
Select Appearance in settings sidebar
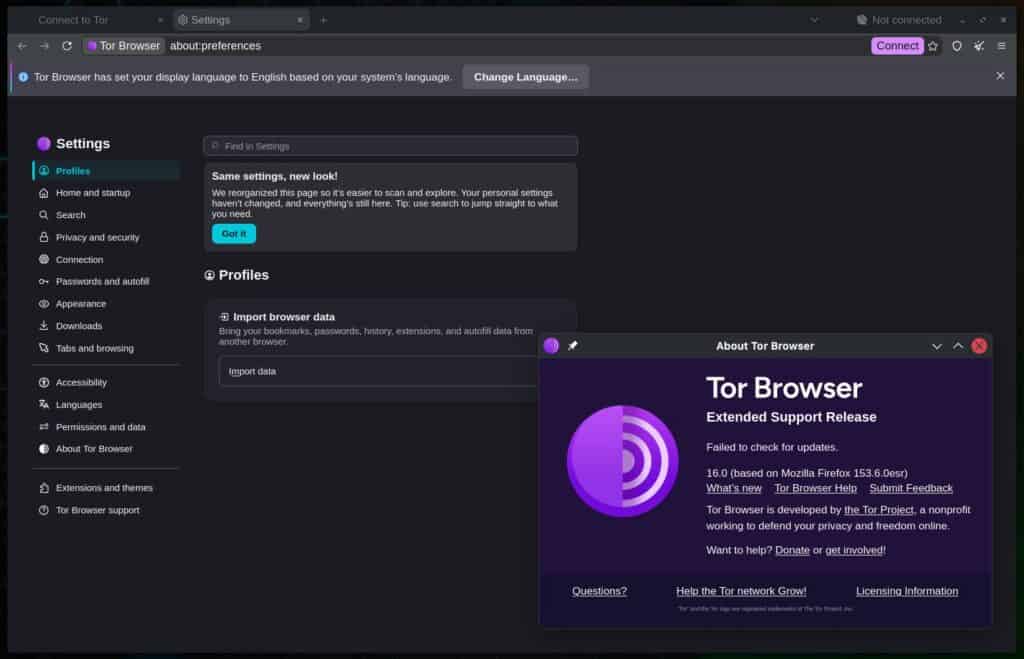(106, 304)
